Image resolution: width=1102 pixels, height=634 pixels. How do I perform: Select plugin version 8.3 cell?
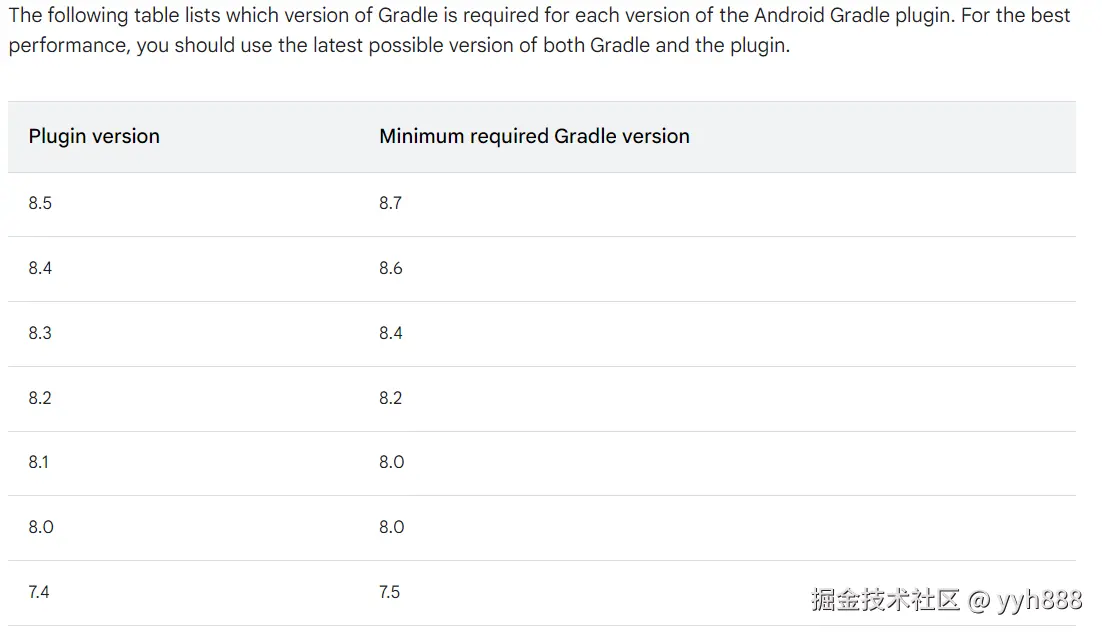click(40, 332)
